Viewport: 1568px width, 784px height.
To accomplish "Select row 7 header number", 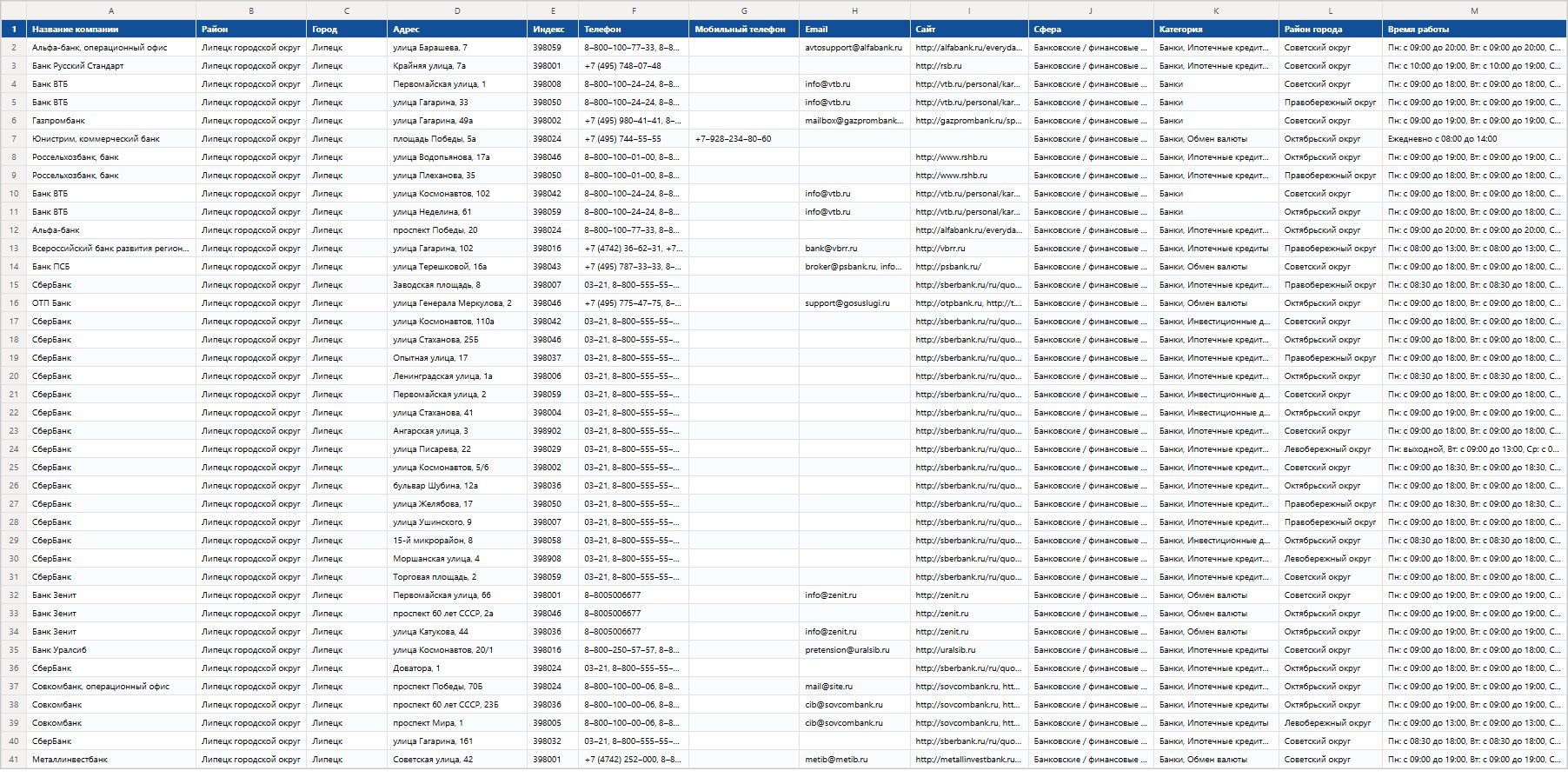I will [13, 139].
